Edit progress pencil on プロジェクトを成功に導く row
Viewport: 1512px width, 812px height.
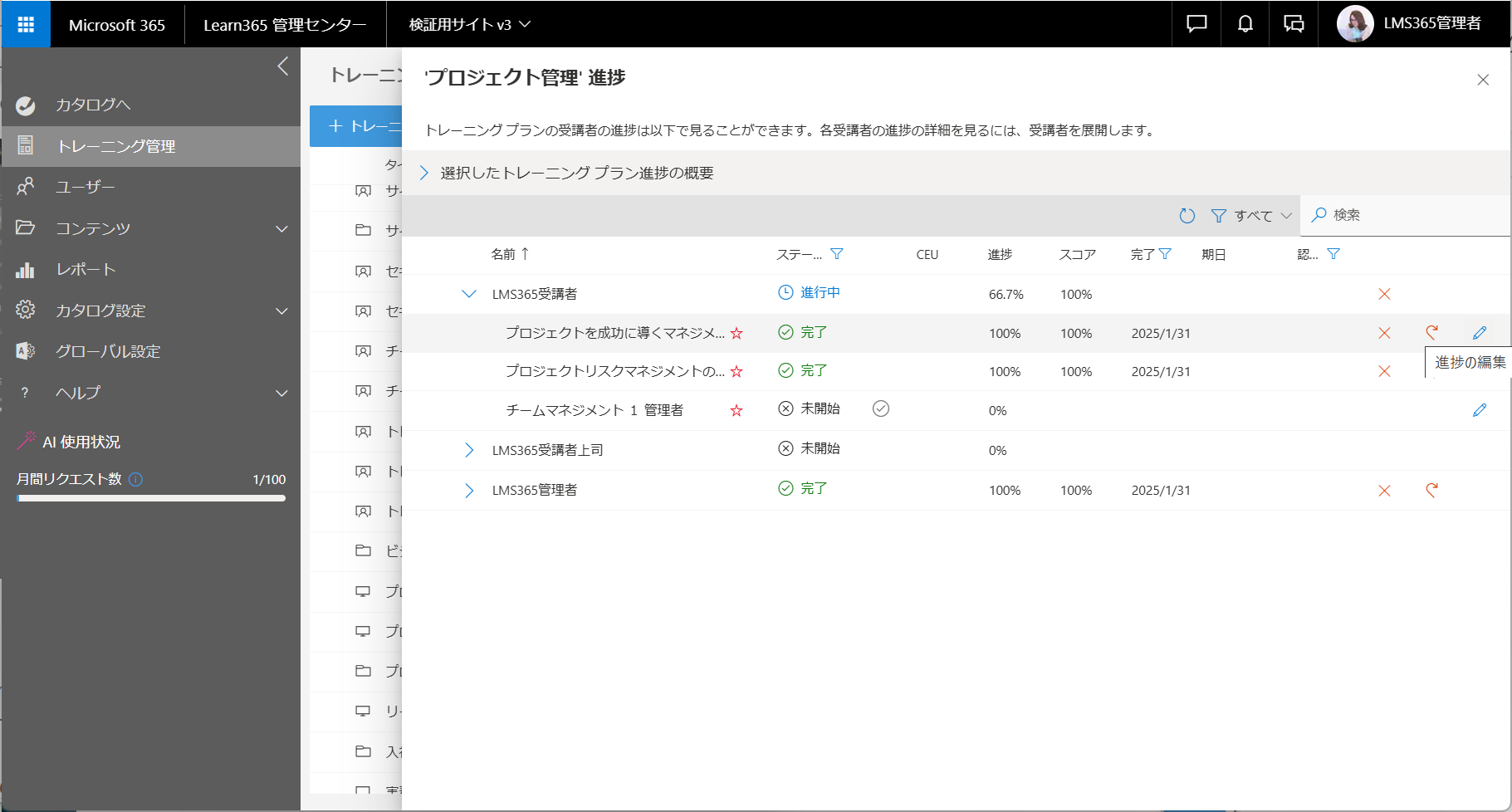click(x=1480, y=333)
